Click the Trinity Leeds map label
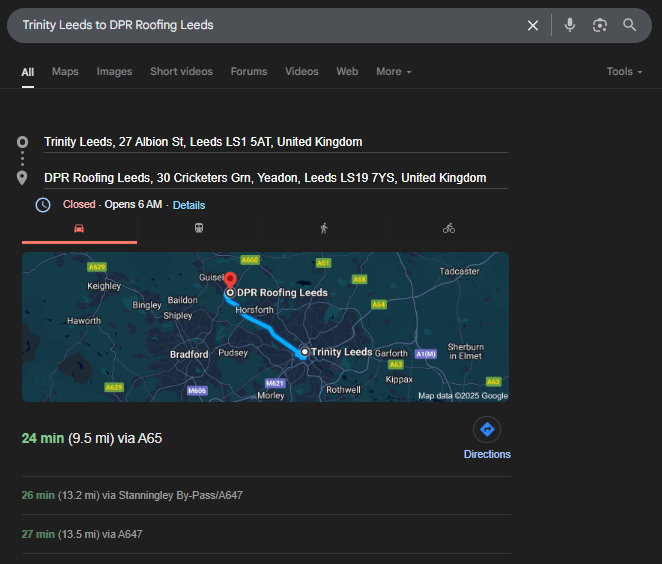Viewport: 662px width, 564px height. pos(342,352)
